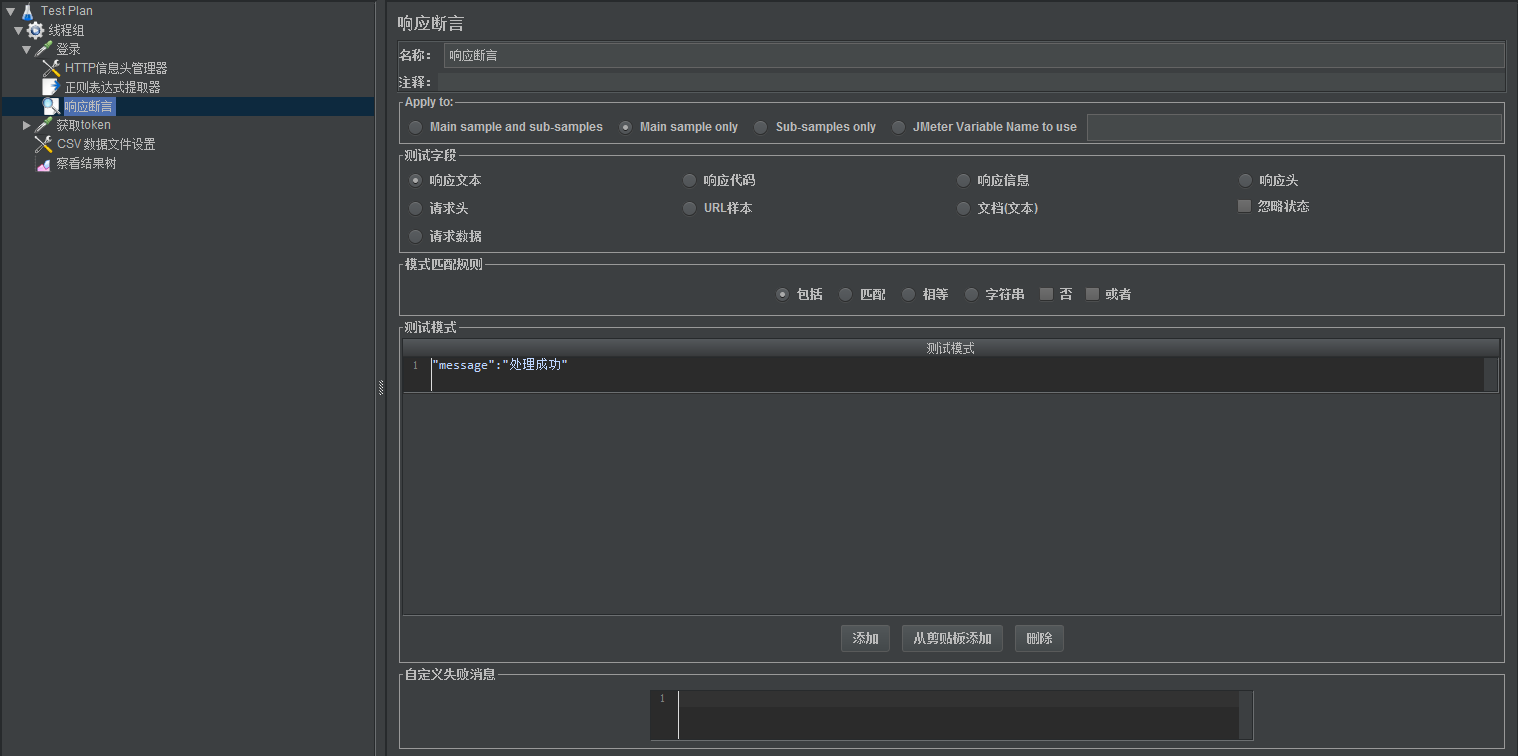Click the 测试模式 column header
This screenshot has width=1518, height=756.
951,348
